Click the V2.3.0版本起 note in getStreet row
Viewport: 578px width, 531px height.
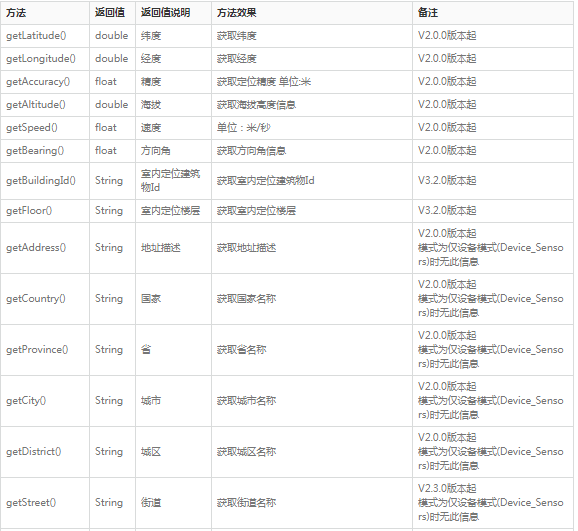447,489
